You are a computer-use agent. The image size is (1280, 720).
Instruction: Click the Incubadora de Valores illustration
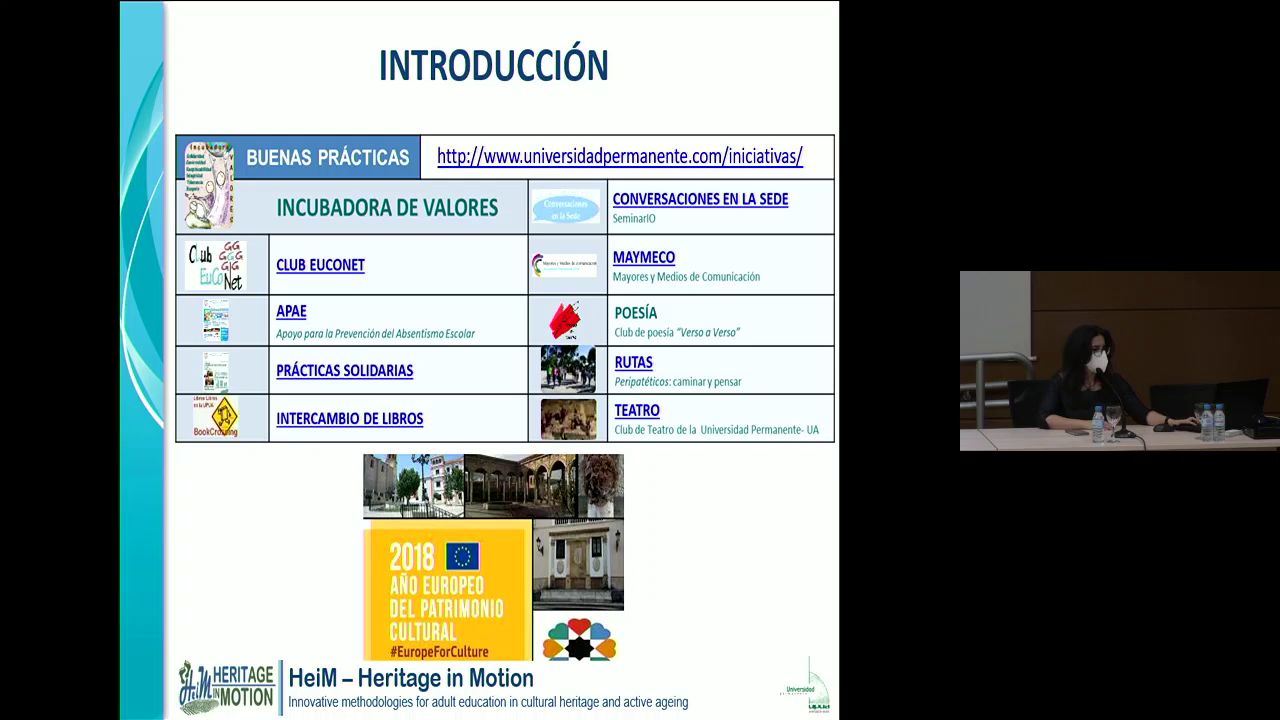tap(209, 185)
